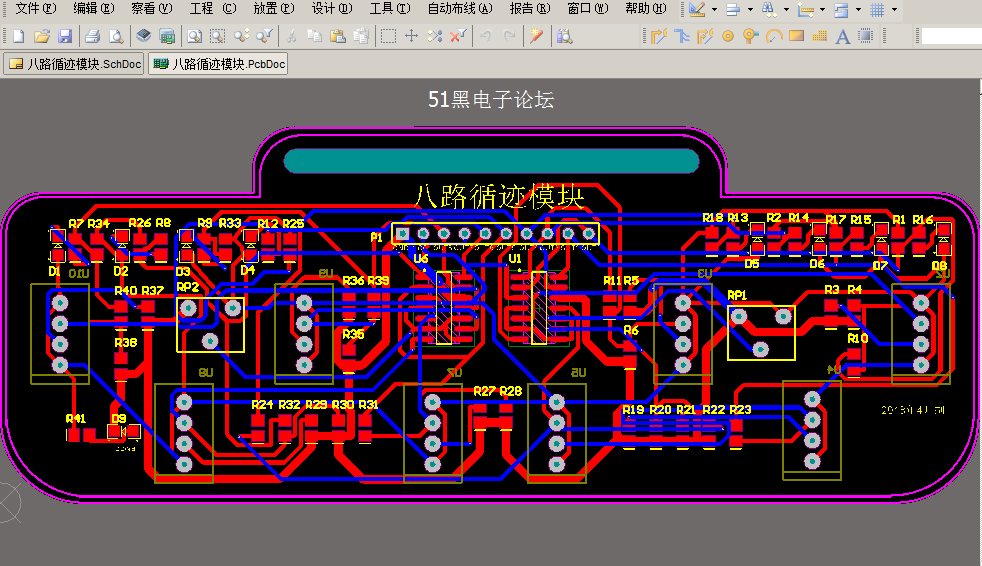
Task: Open the 窗口(W) menu
Action: (587, 9)
